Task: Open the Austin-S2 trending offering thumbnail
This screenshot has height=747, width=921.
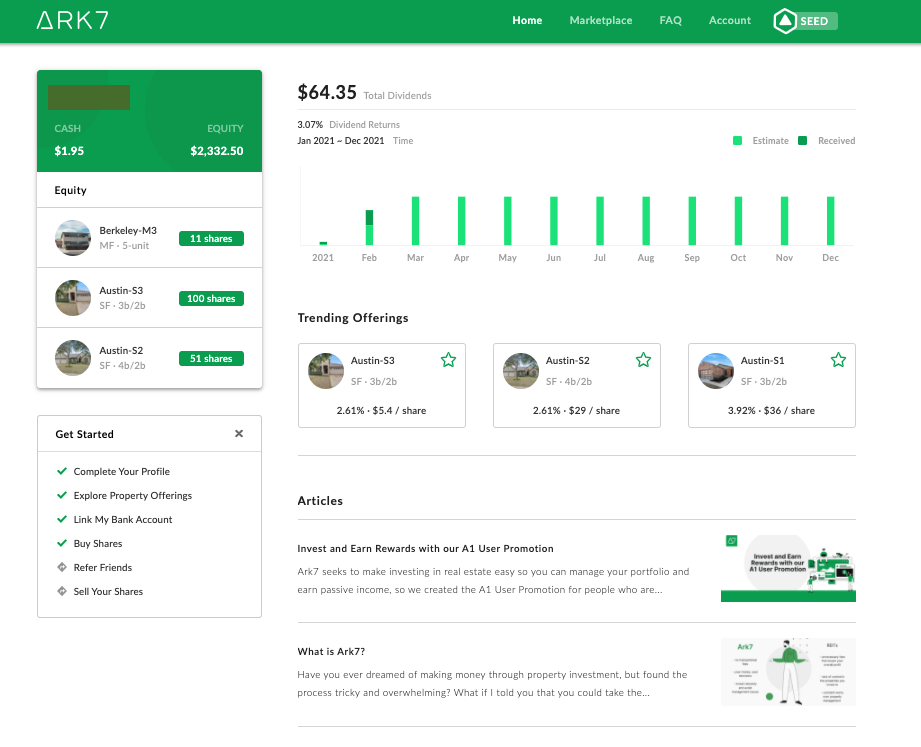Action: point(521,371)
